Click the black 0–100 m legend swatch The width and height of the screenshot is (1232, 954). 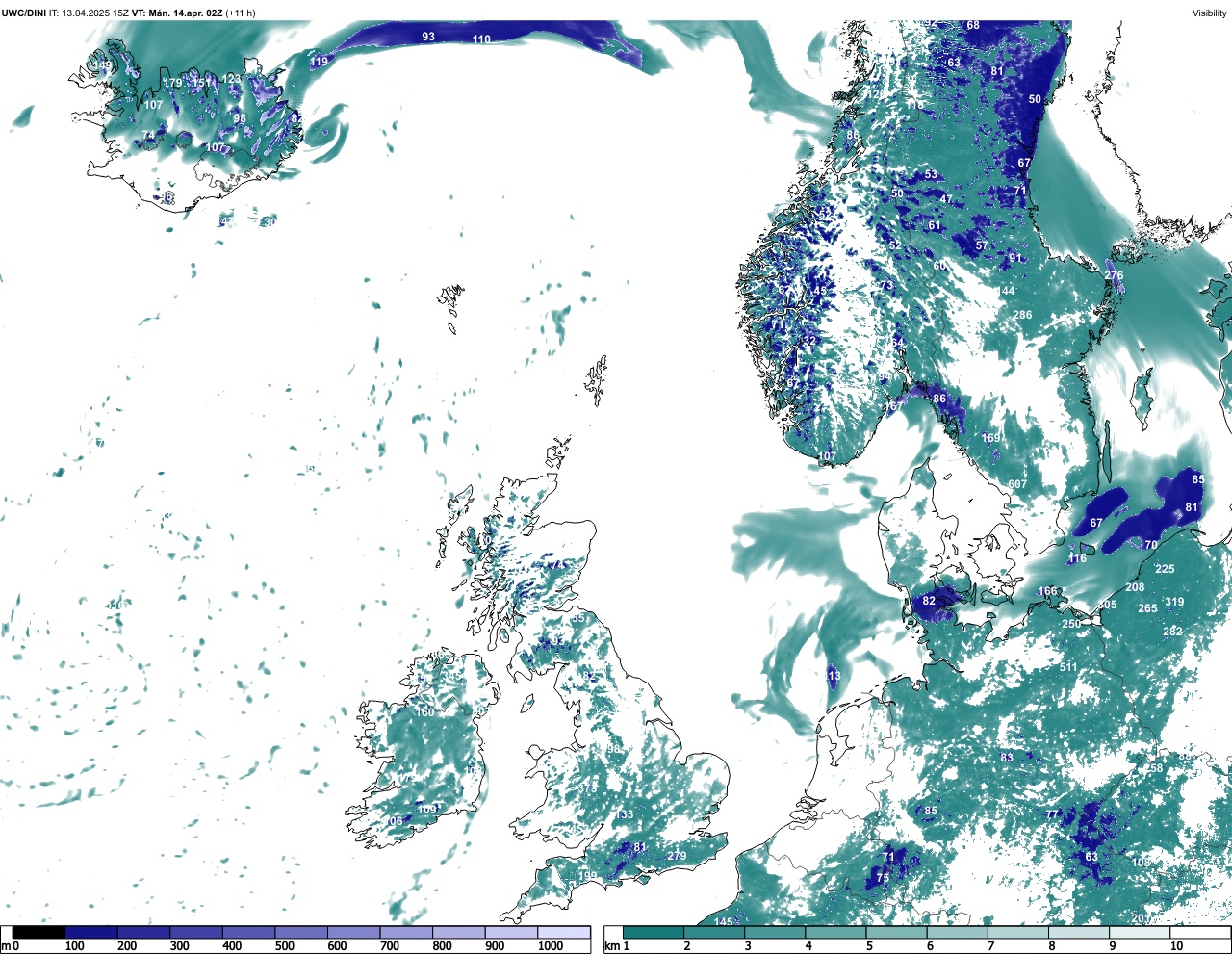pos(38,932)
